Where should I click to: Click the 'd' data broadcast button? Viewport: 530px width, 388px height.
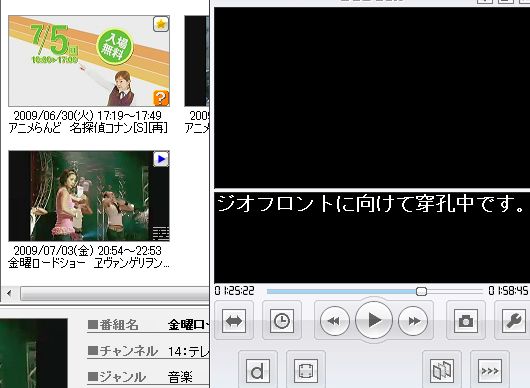point(258,371)
